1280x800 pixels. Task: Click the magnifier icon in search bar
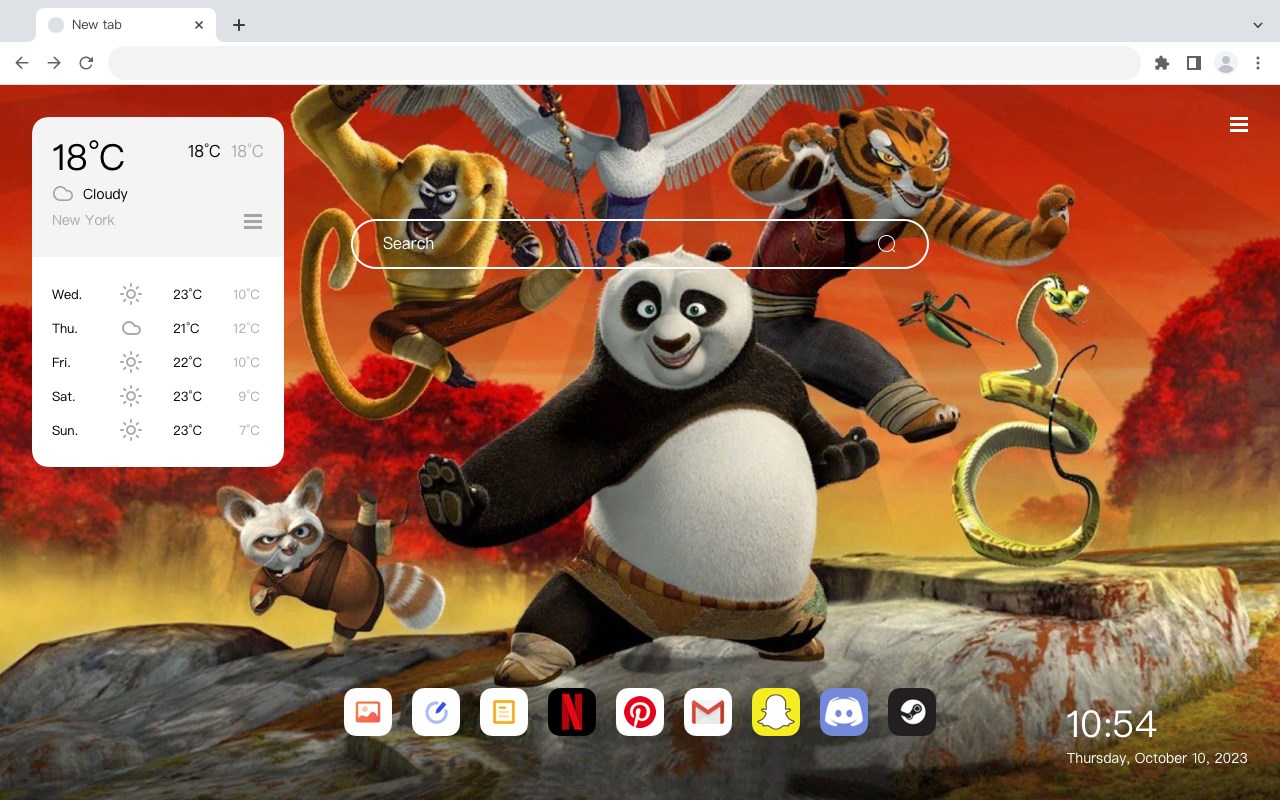pyautogui.click(x=887, y=244)
